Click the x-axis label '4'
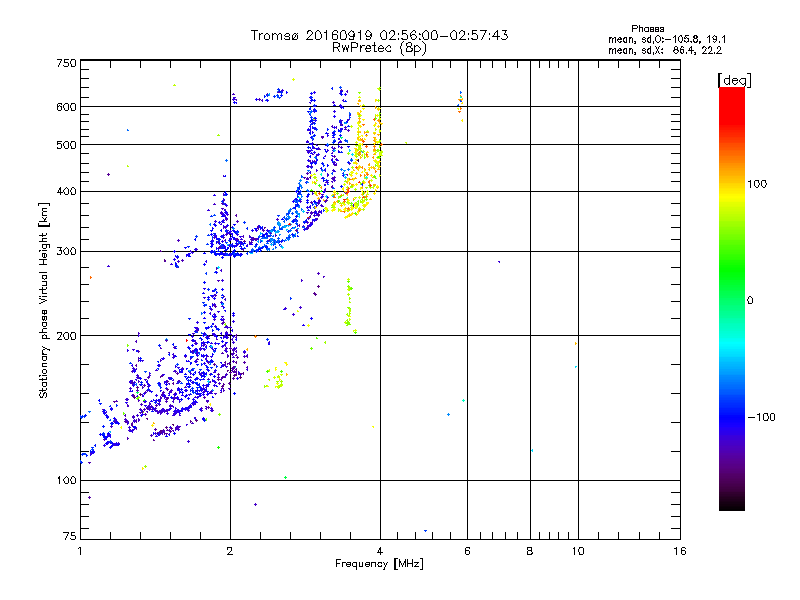 (380, 551)
